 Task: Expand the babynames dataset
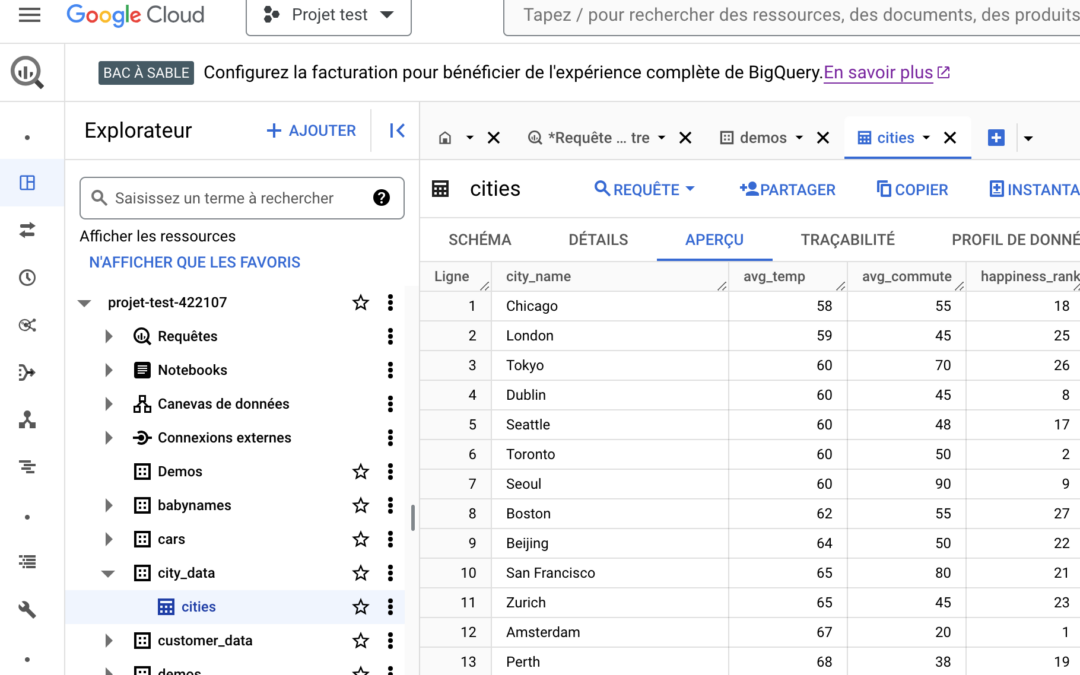coord(109,506)
